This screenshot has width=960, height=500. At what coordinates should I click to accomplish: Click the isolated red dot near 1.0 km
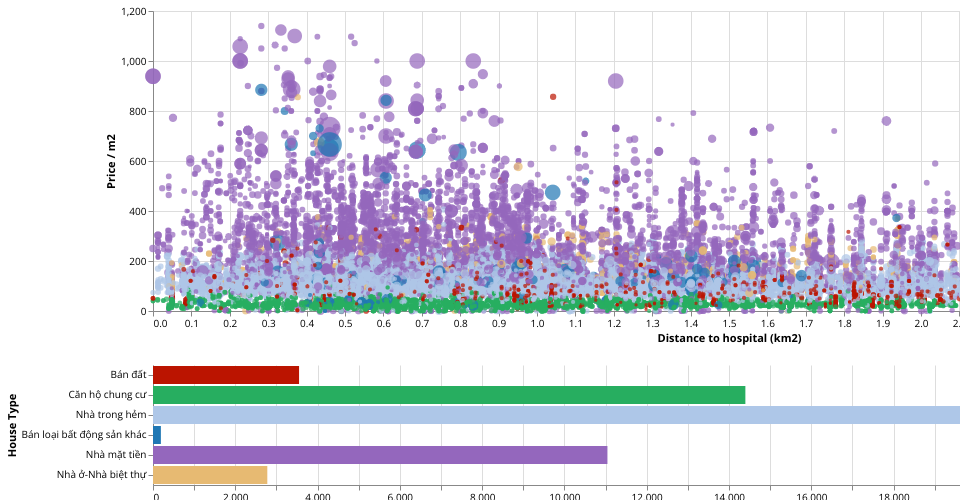553,97
